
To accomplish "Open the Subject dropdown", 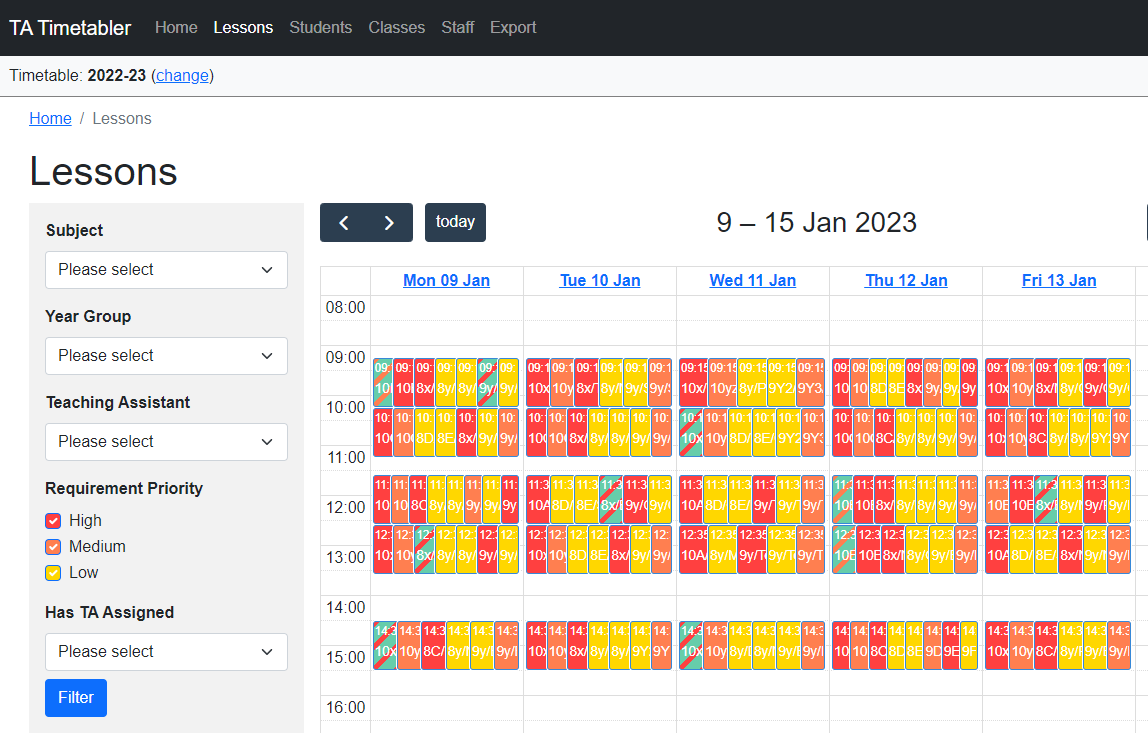I will [x=166, y=270].
